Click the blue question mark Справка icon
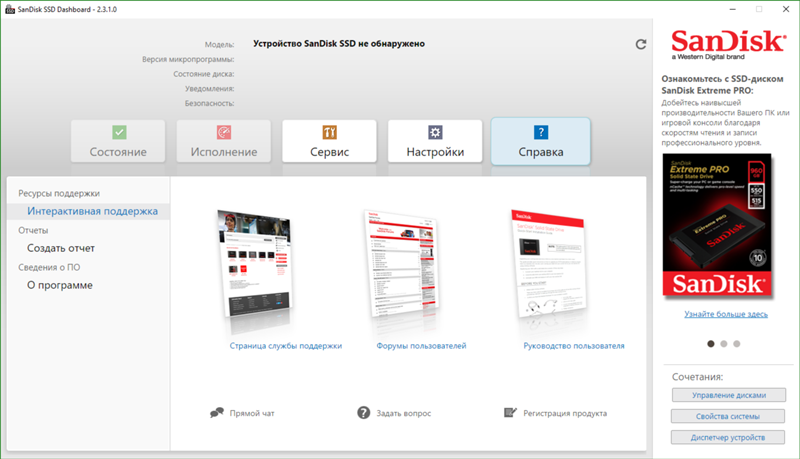Image resolution: width=800 pixels, height=459 pixels. pyautogui.click(x=541, y=133)
